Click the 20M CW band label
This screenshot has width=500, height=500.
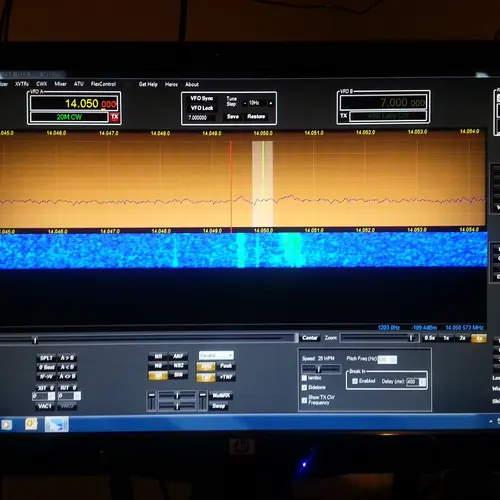pos(69,117)
